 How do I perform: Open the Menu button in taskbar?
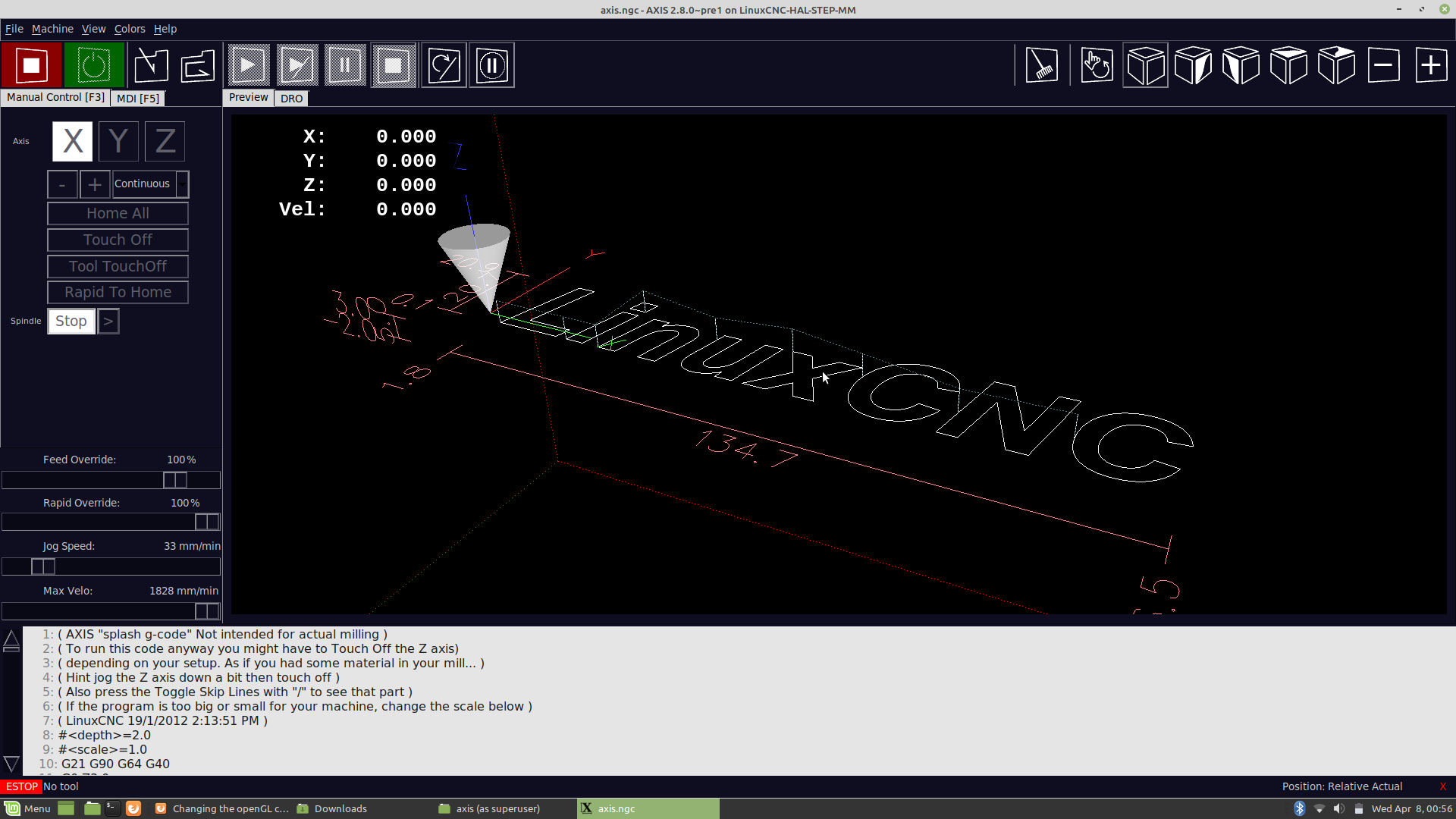coord(28,808)
